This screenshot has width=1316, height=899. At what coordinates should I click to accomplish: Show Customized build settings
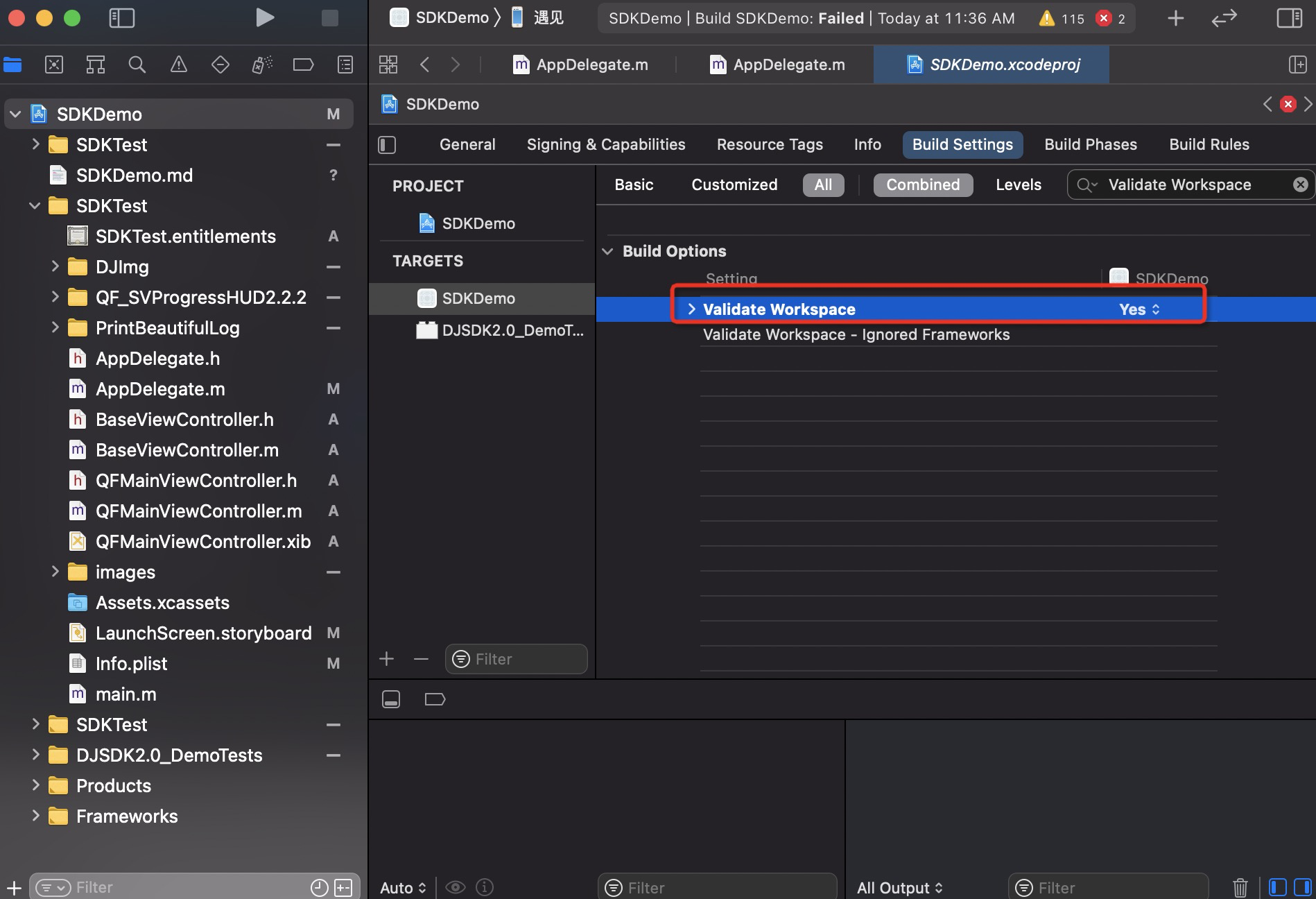coord(734,185)
